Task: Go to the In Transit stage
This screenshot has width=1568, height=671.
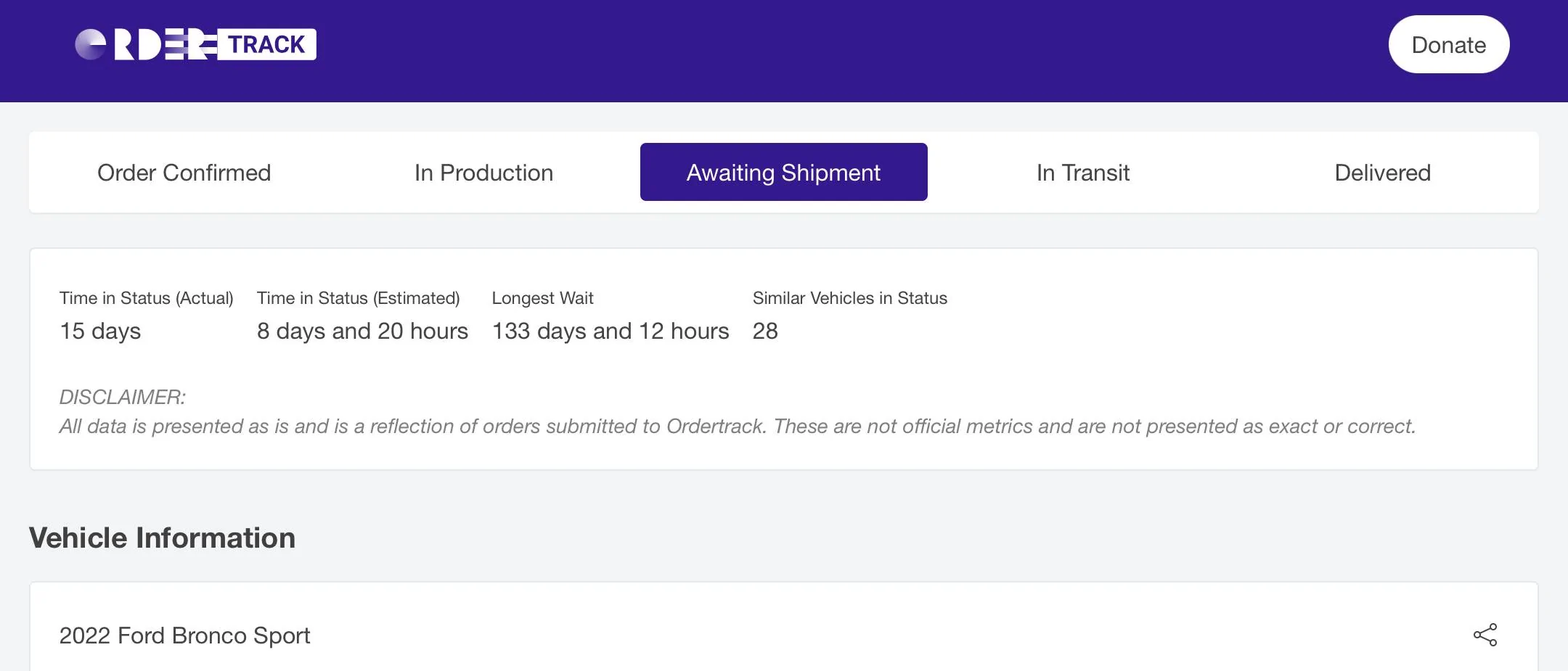Action: (1082, 173)
